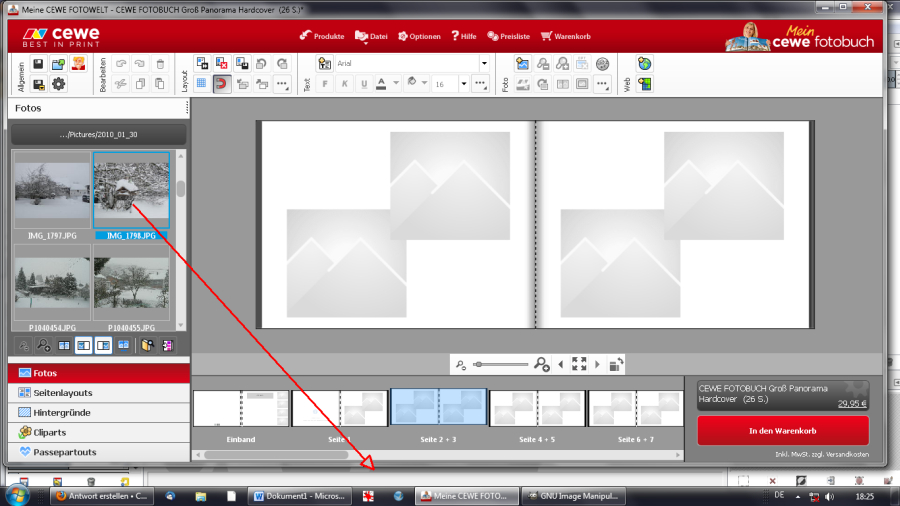Click the delete trash icon in Bearbeiten
Viewport: 900px width, 506px height.
[x=160, y=64]
